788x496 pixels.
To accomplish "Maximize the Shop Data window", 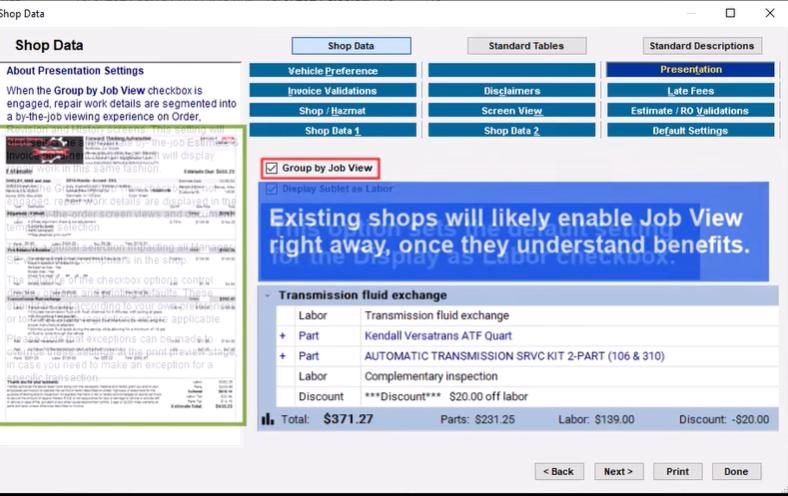I will (730, 13).
